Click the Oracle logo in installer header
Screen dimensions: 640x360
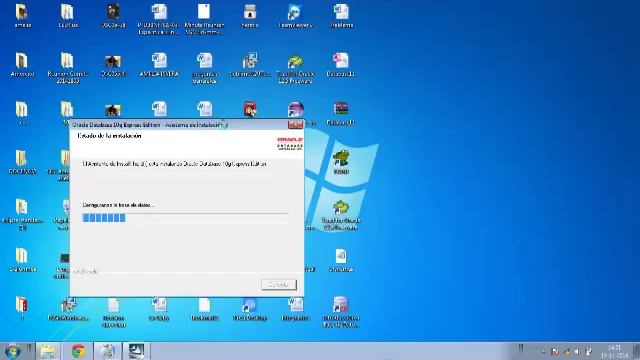coord(290,143)
